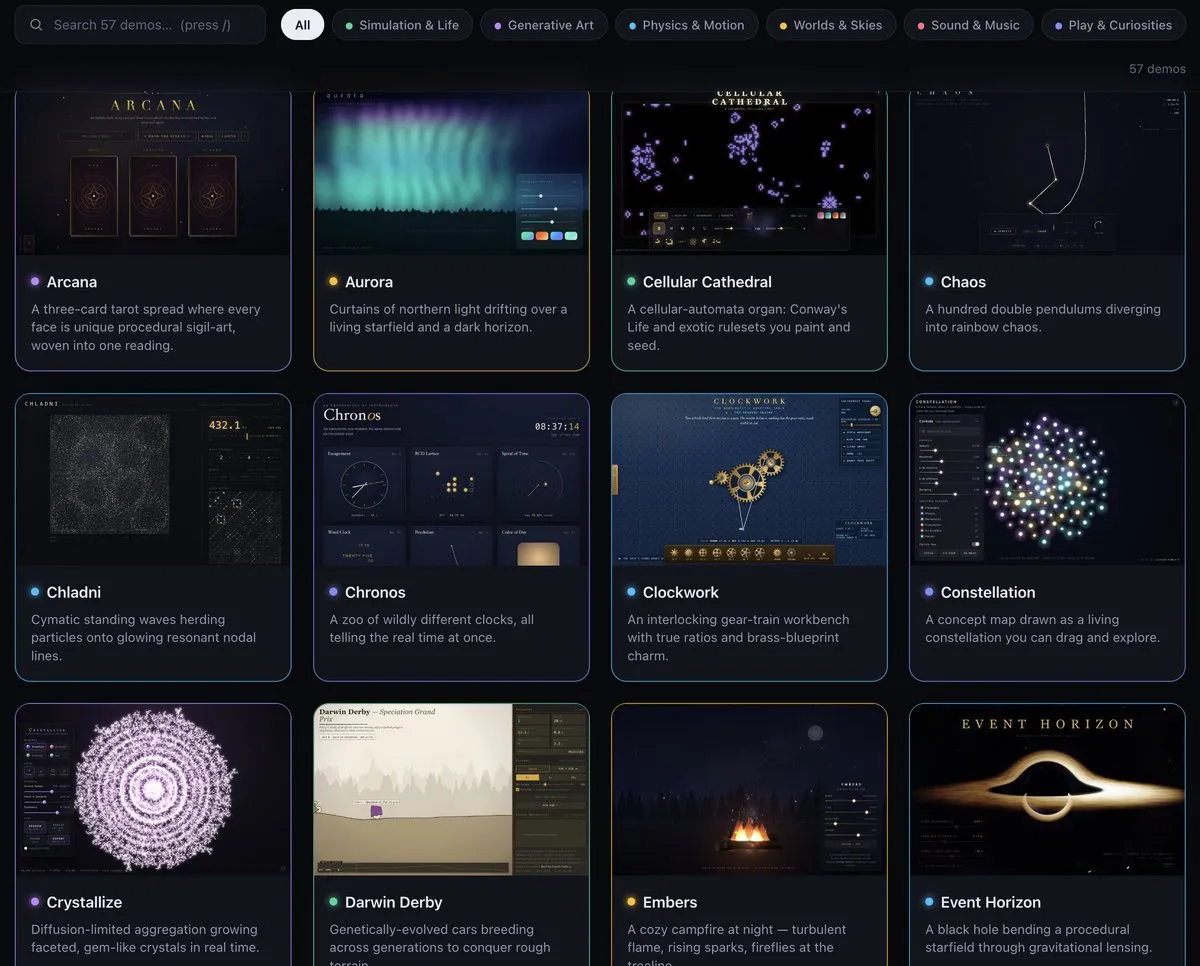Viewport: 1200px width, 966px height.
Task: Open the Event Horizon black hole thumbnail
Action: tap(1047, 790)
